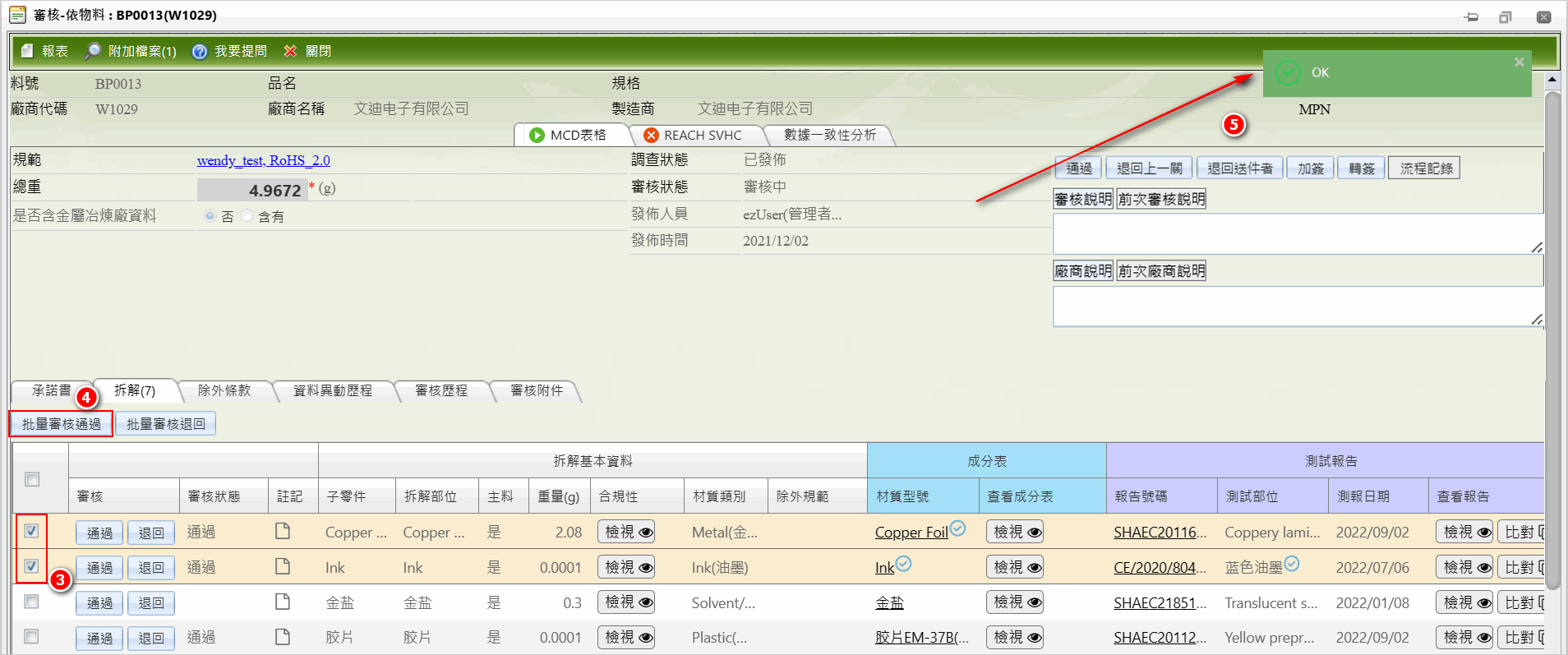View composition table 檢視 for 胶片EM-37B

point(1015,637)
